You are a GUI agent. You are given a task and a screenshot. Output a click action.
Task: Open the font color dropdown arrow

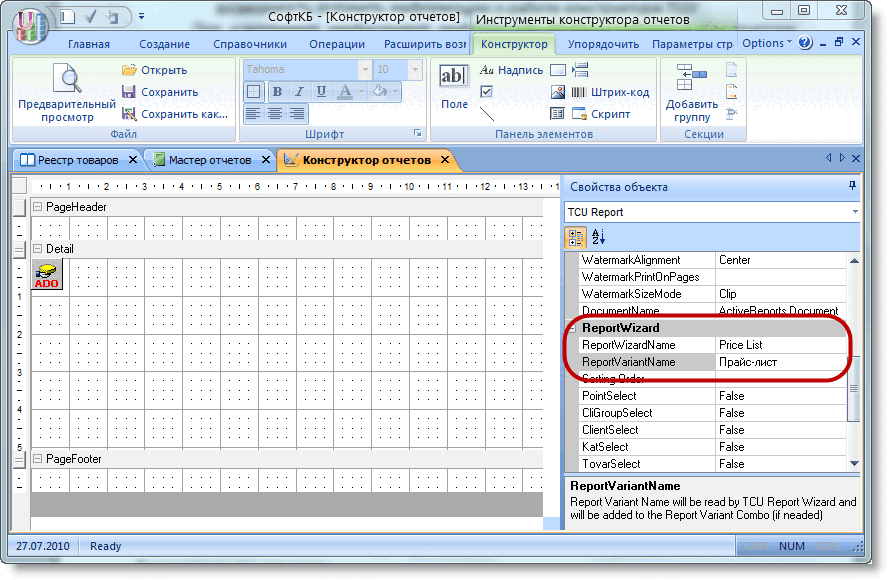361,92
